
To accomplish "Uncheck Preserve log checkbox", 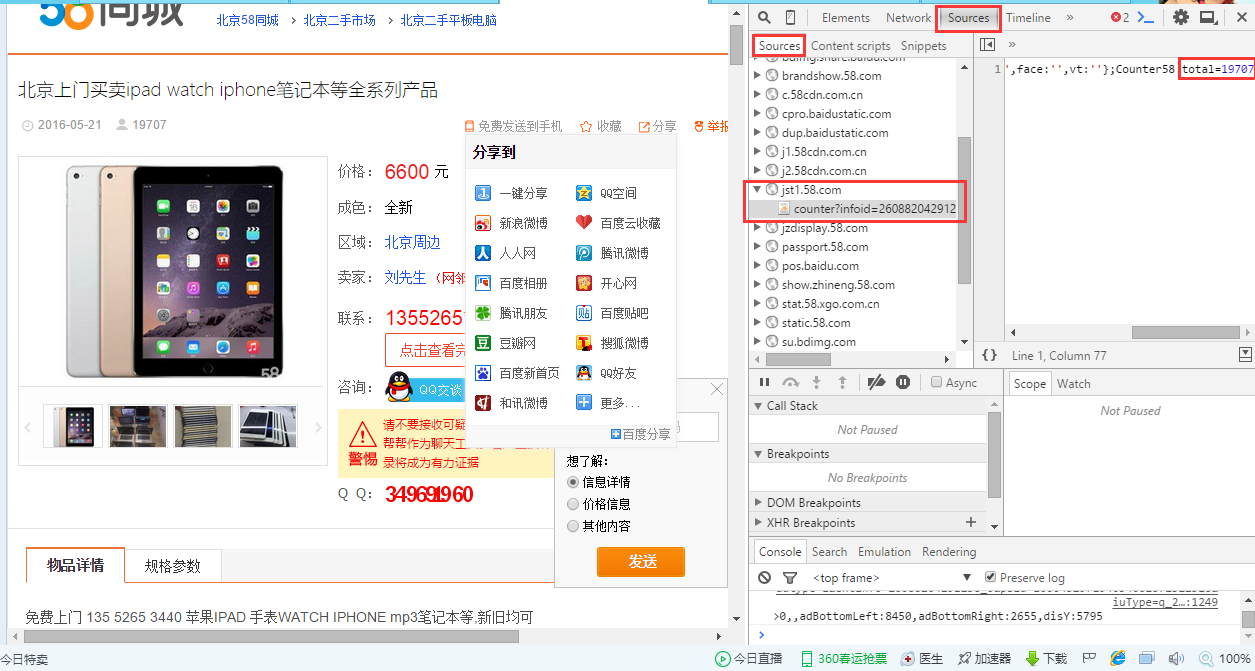I will pyautogui.click(x=991, y=577).
